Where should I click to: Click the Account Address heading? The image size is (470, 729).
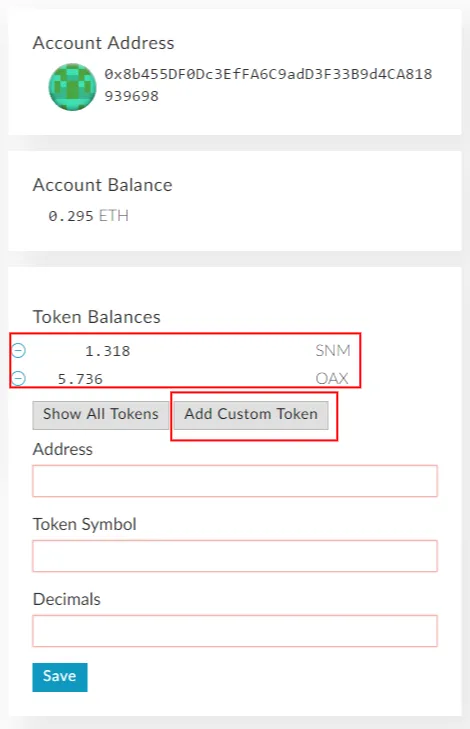[103, 43]
